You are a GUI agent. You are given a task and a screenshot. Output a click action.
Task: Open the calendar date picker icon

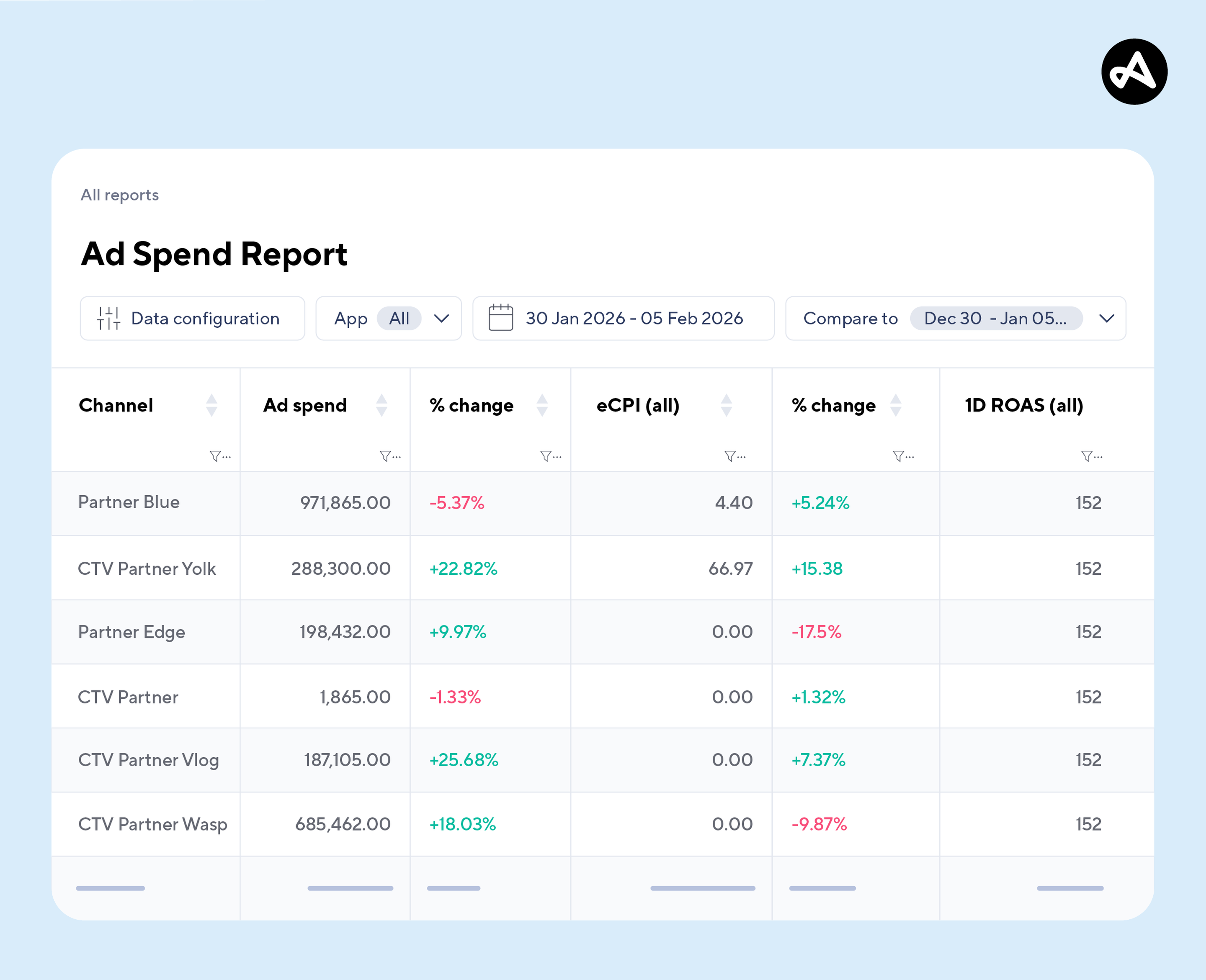502,319
